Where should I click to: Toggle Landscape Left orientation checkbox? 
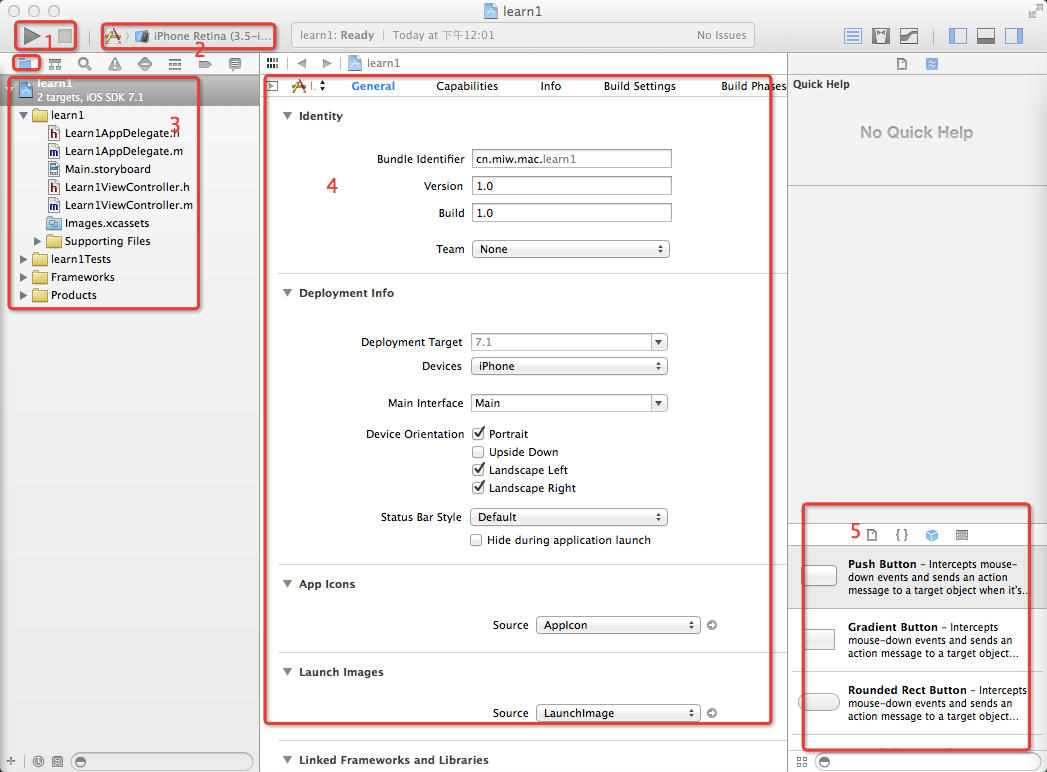click(478, 470)
